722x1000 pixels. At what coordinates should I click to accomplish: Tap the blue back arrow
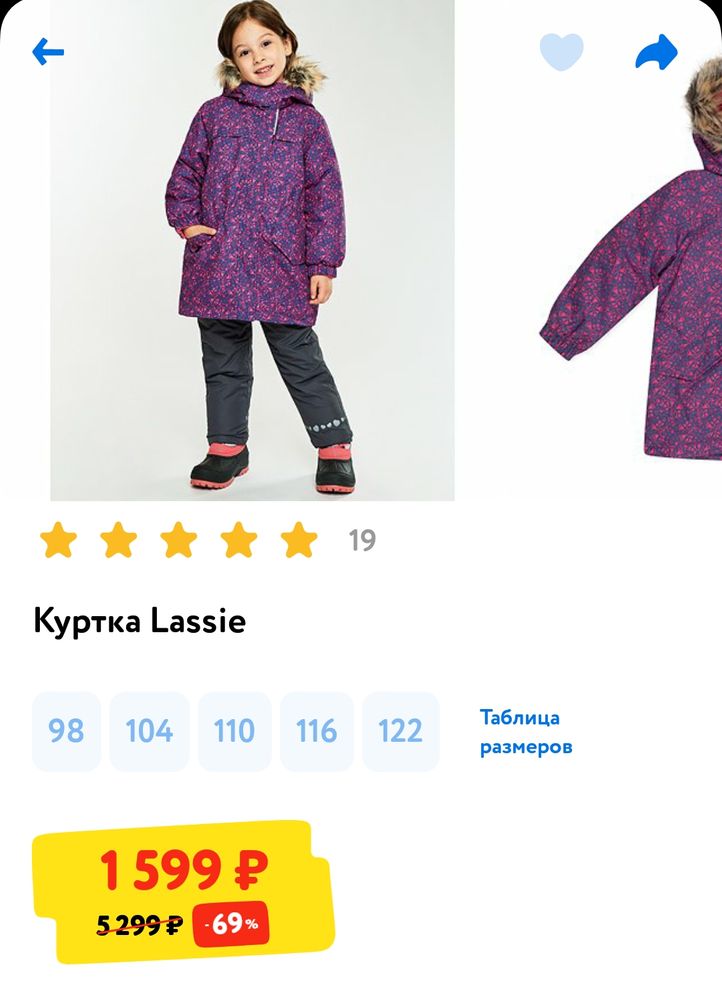tap(48, 51)
